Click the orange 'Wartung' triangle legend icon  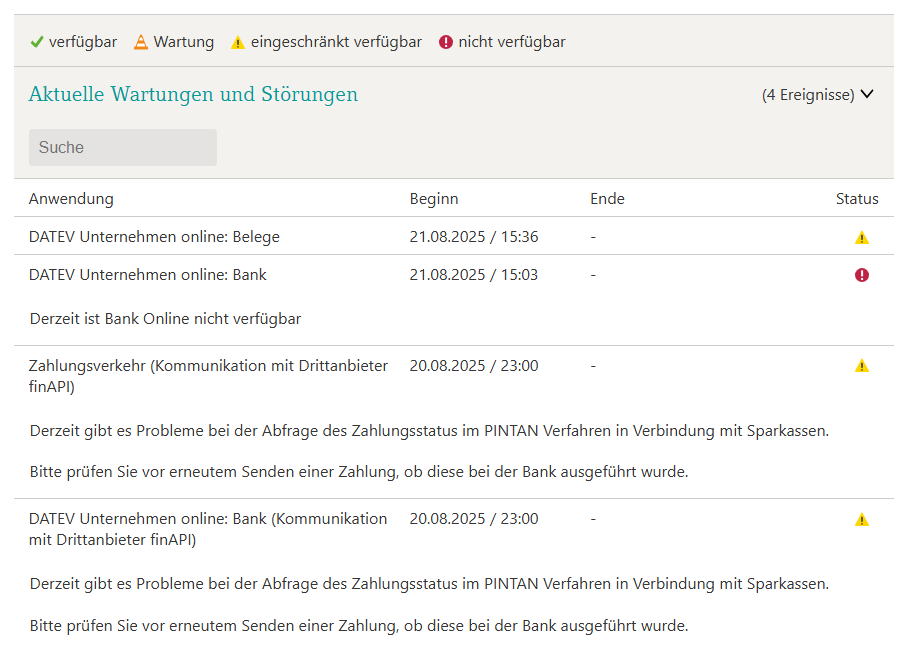click(x=141, y=42)
